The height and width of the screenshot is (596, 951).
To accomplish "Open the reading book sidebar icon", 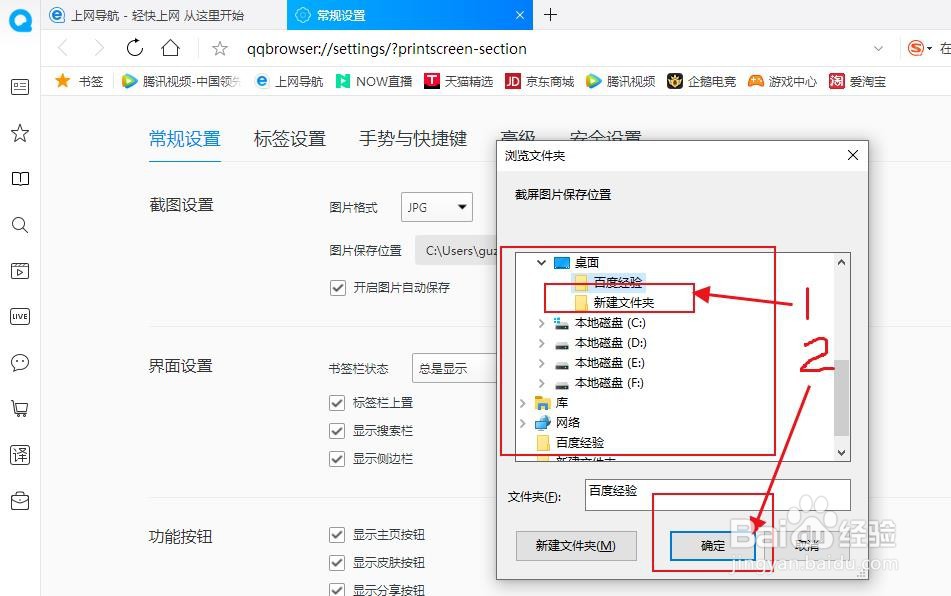I will coord(20,179).
